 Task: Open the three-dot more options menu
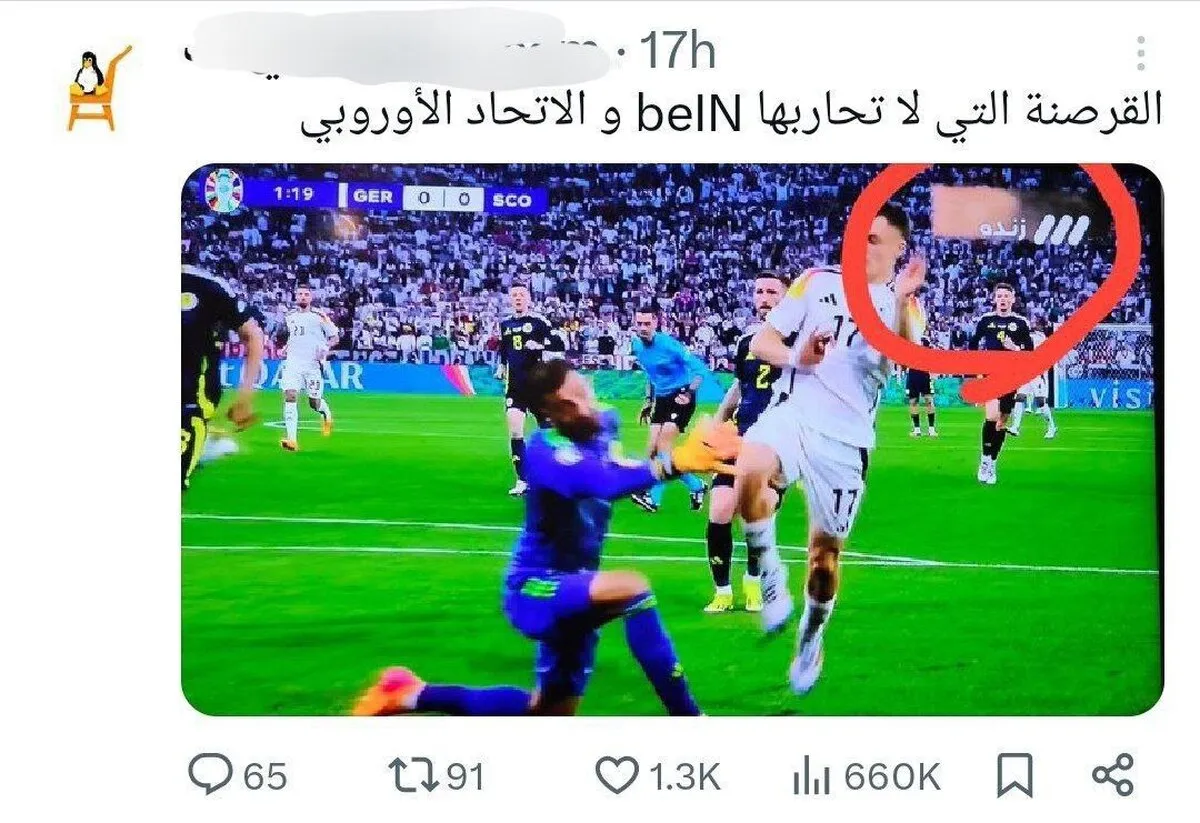1141,53
